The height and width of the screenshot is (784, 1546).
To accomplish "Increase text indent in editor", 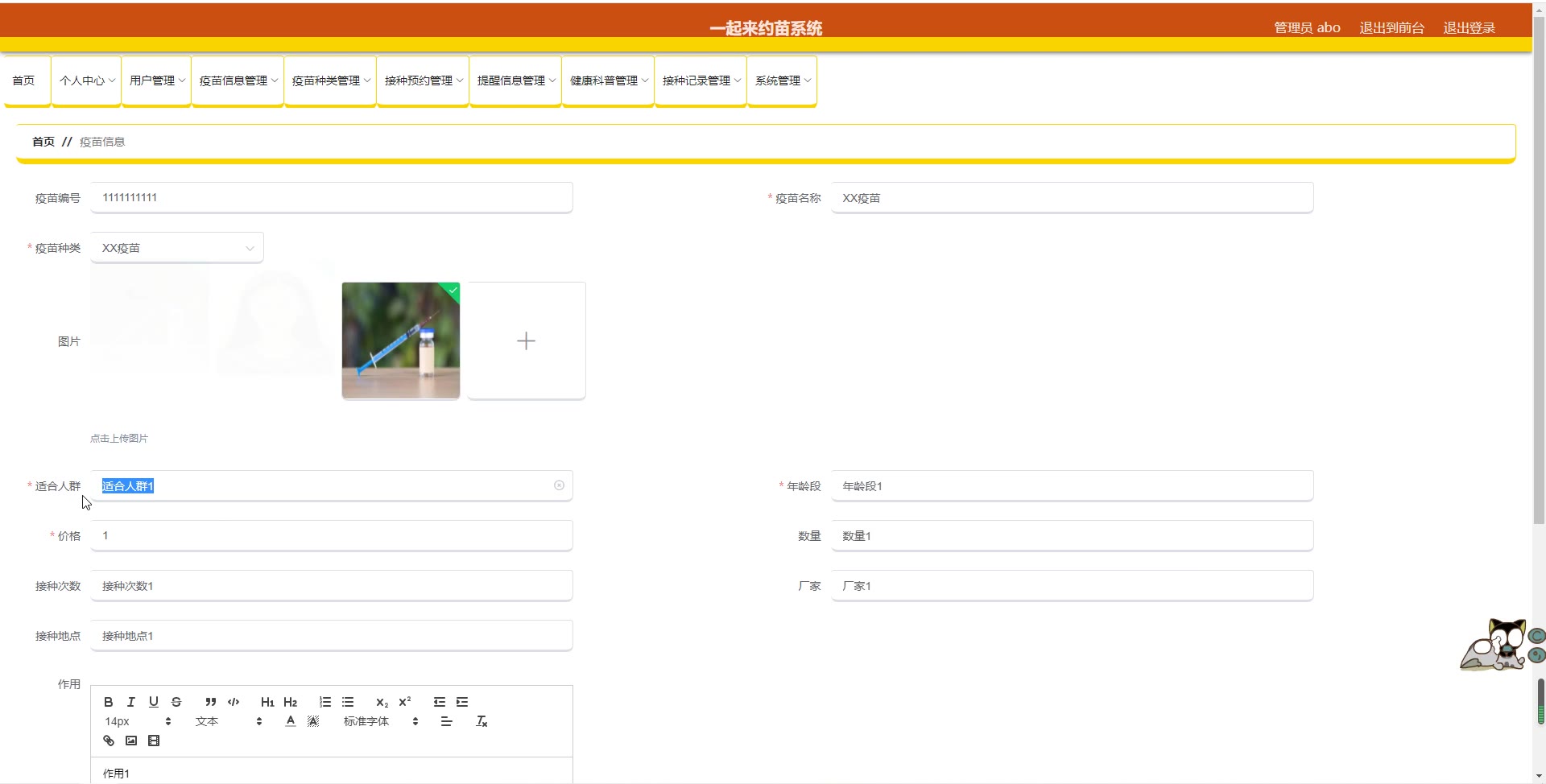I will pyautogui.click(x=462, y=702).
